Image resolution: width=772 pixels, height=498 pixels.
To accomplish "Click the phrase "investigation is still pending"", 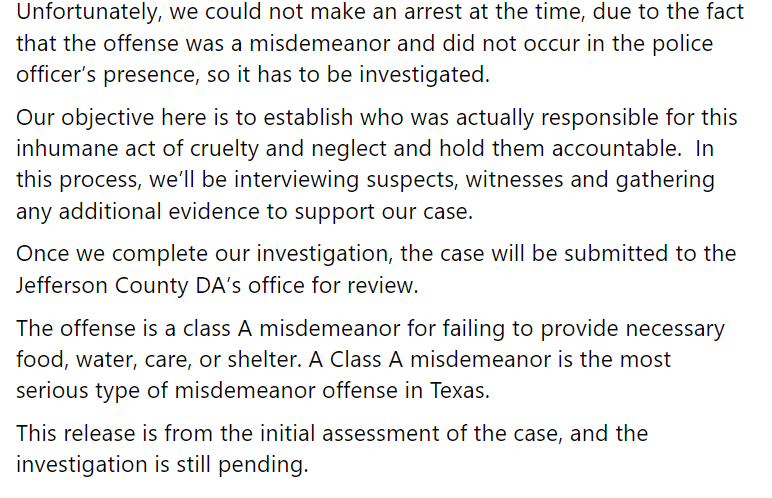I will (x=162, y=465).
